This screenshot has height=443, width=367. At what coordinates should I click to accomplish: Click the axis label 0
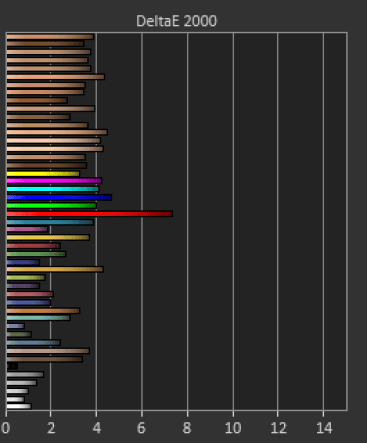(5, 428)
